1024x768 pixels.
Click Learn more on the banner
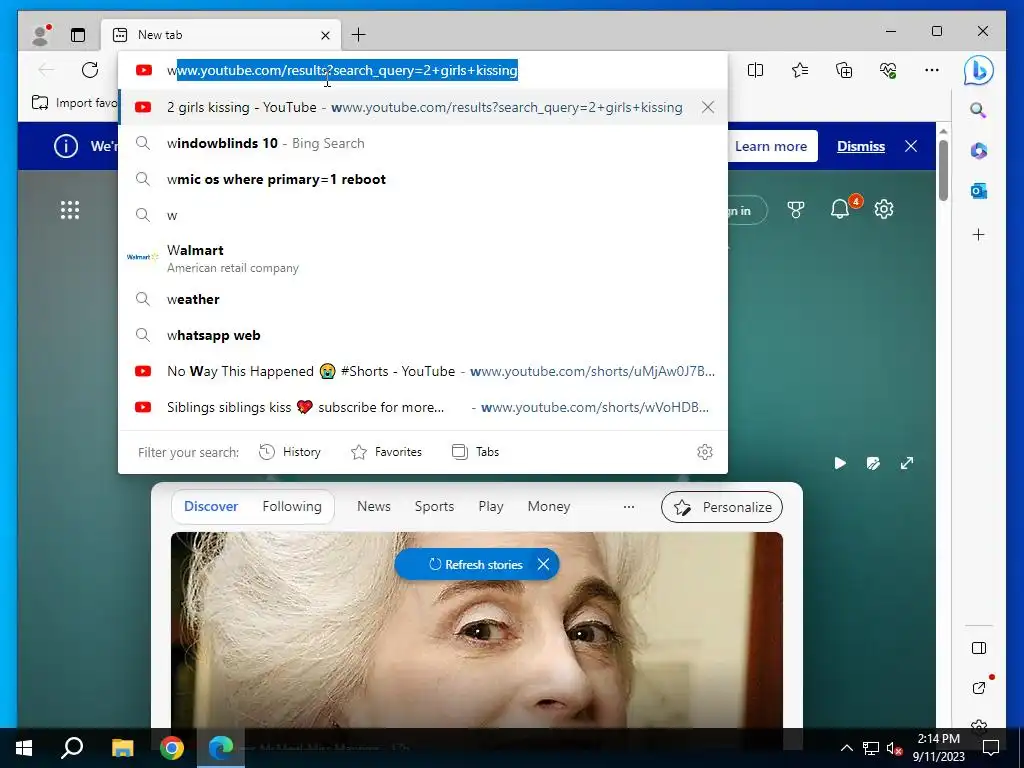coord(771,146)
